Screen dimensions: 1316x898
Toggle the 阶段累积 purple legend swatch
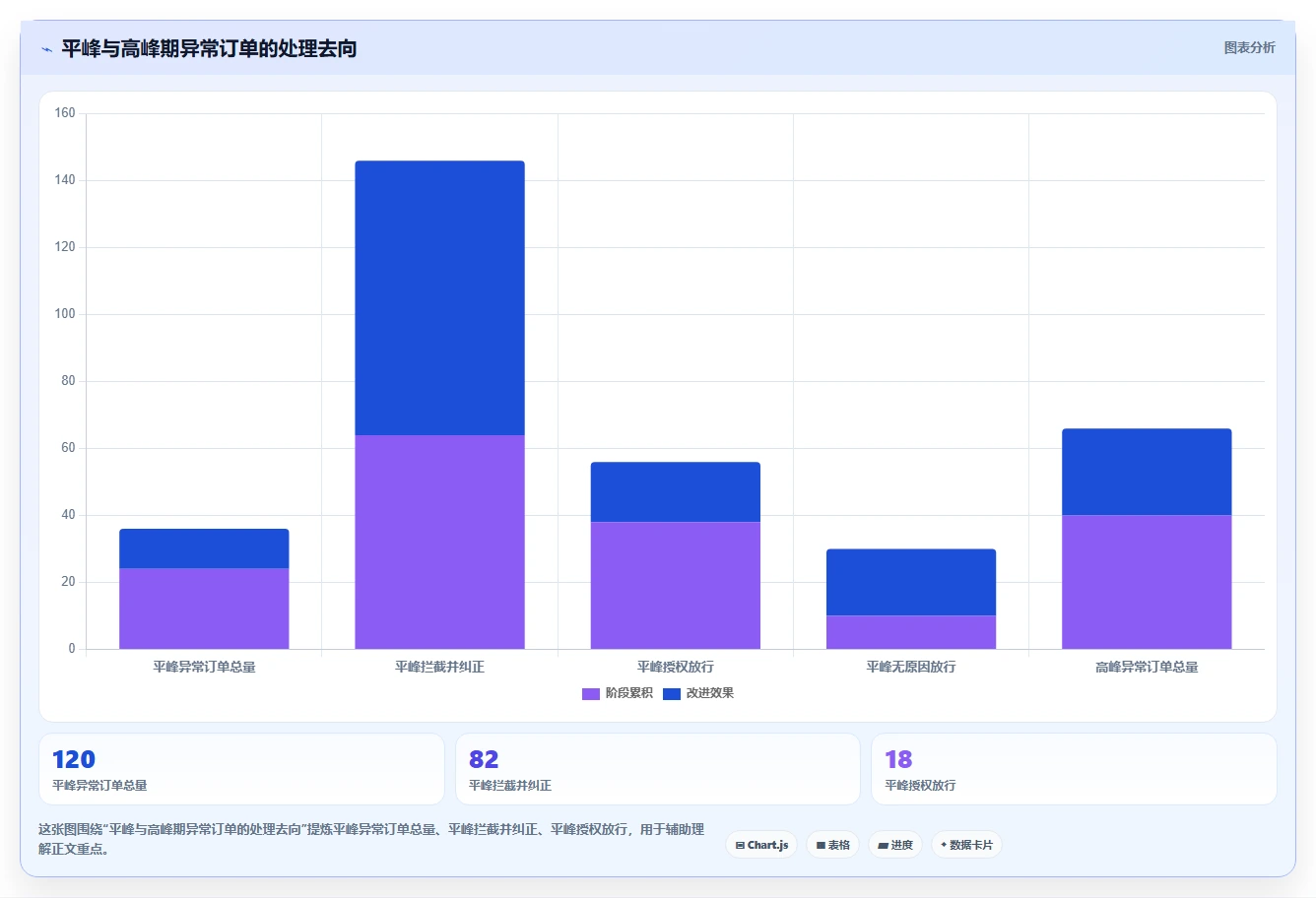pyautogui.click(x=591, y=693)
